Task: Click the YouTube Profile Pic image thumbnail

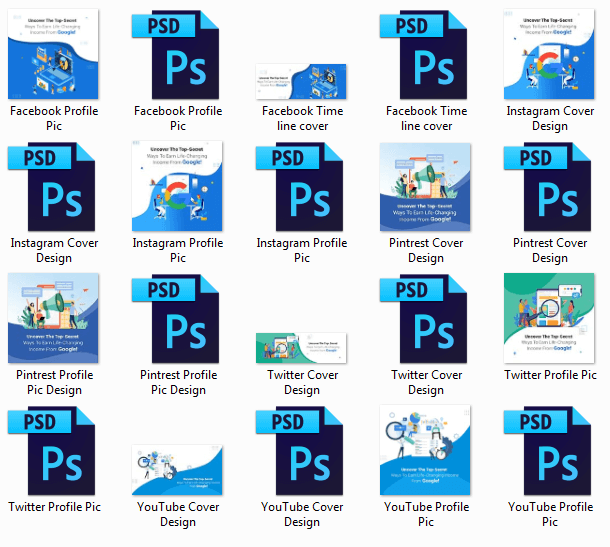Action: tap(425, 450)
